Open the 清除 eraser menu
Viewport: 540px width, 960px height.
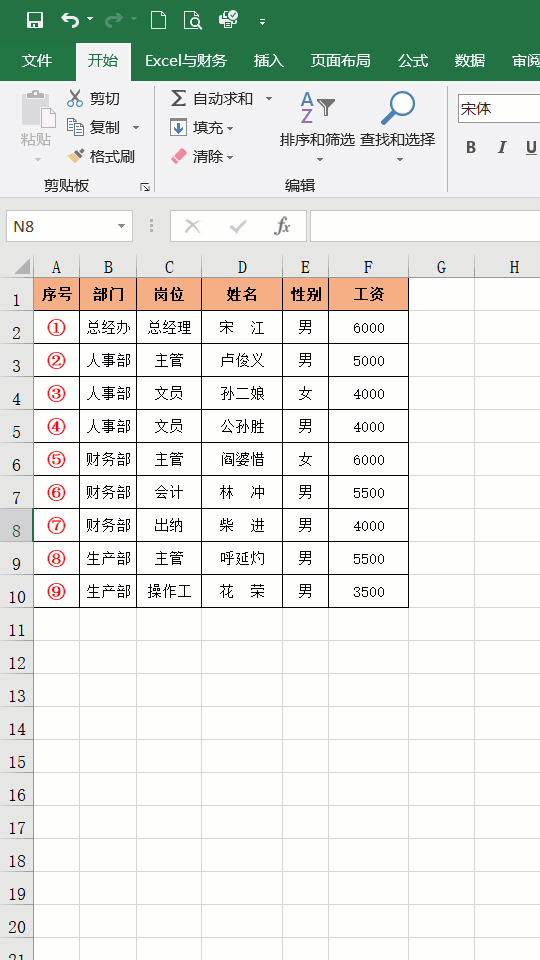click(x=202, y=157)
